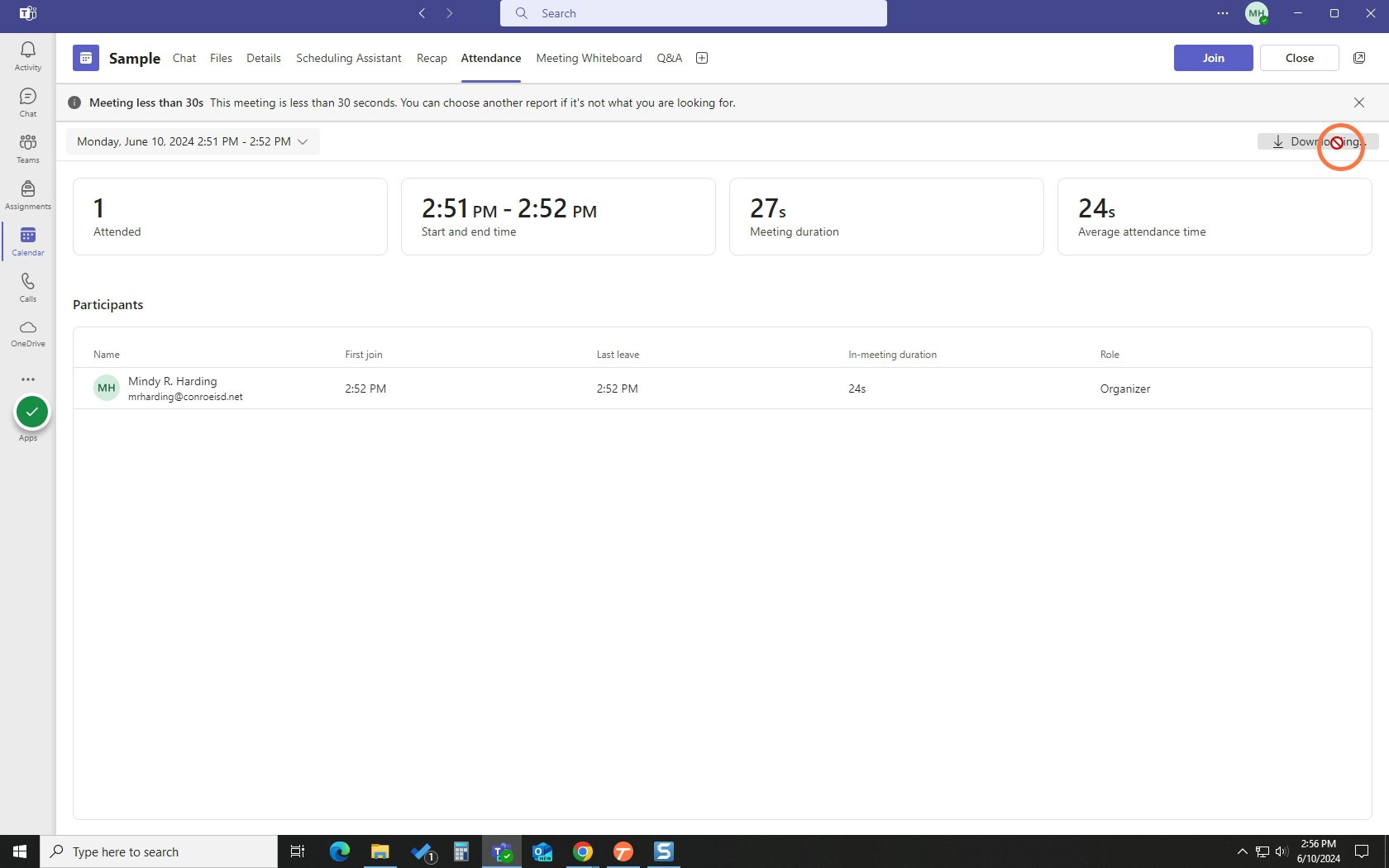The height and width of the screenshot is (868, 1389).
Task: Join the Sample meeting
Action: click(1214, 58)
